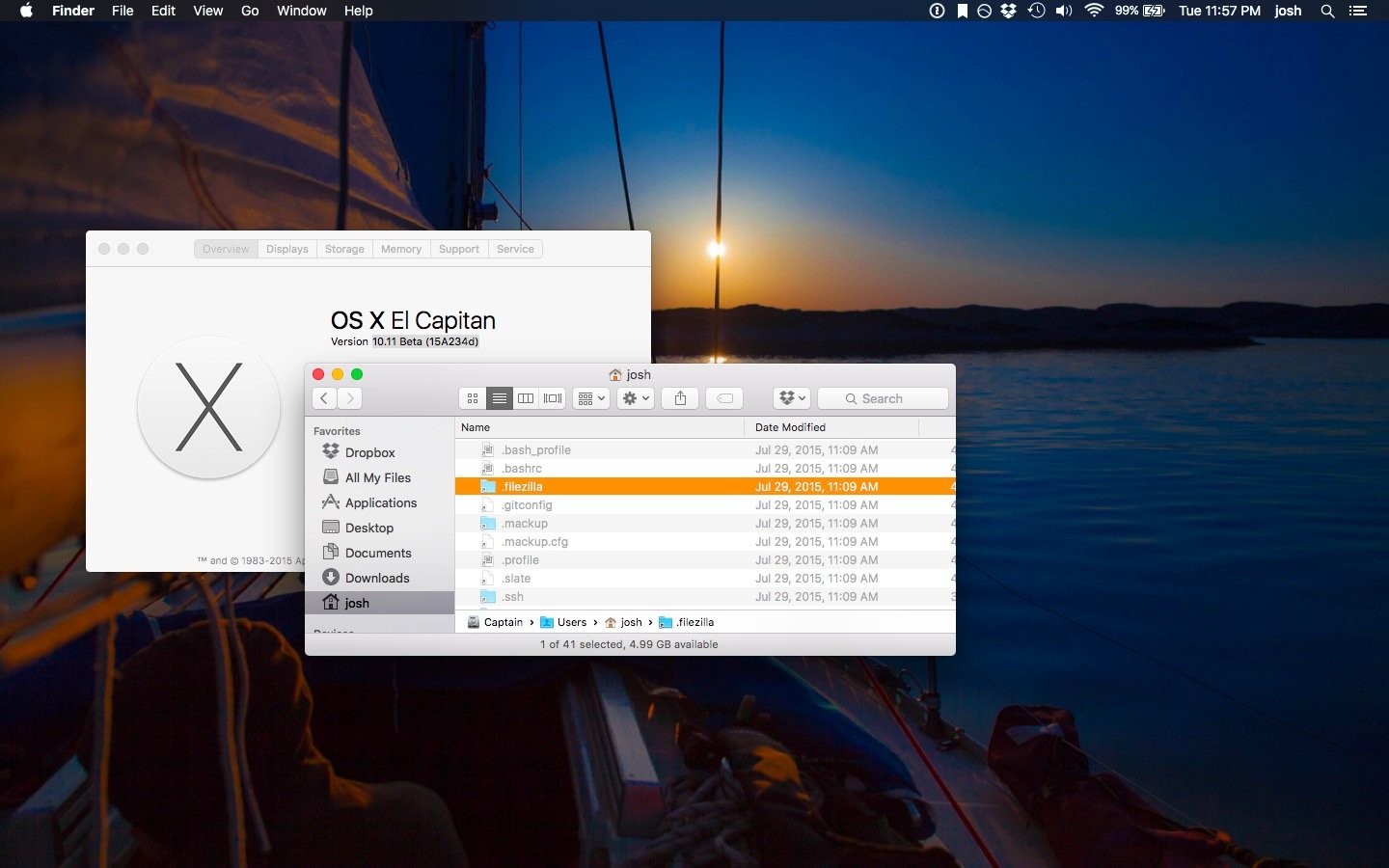Select Desktop in Finder sidebar
Screen dimensions: 1389x868
click(379, 528)
